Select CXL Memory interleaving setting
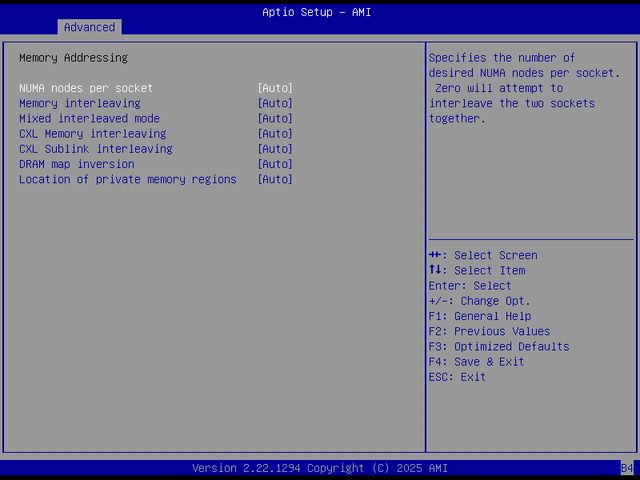Screen dimensions: 640x480 pyautogui.click(x=93, y=134)
